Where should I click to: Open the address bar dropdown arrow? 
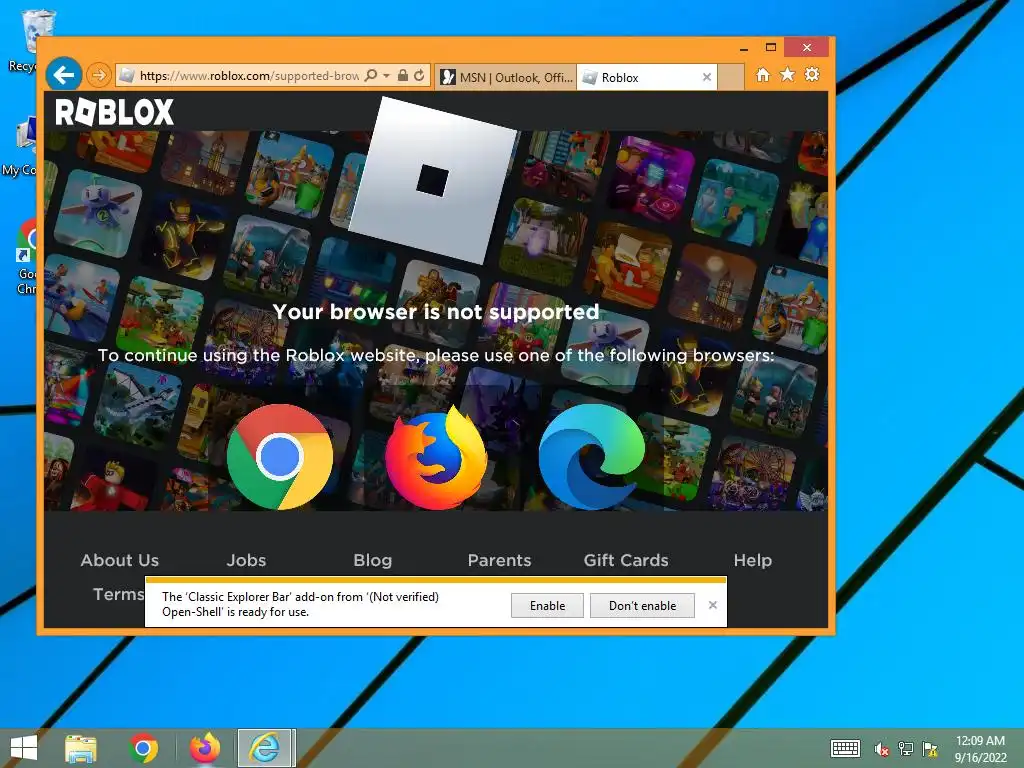386,76
